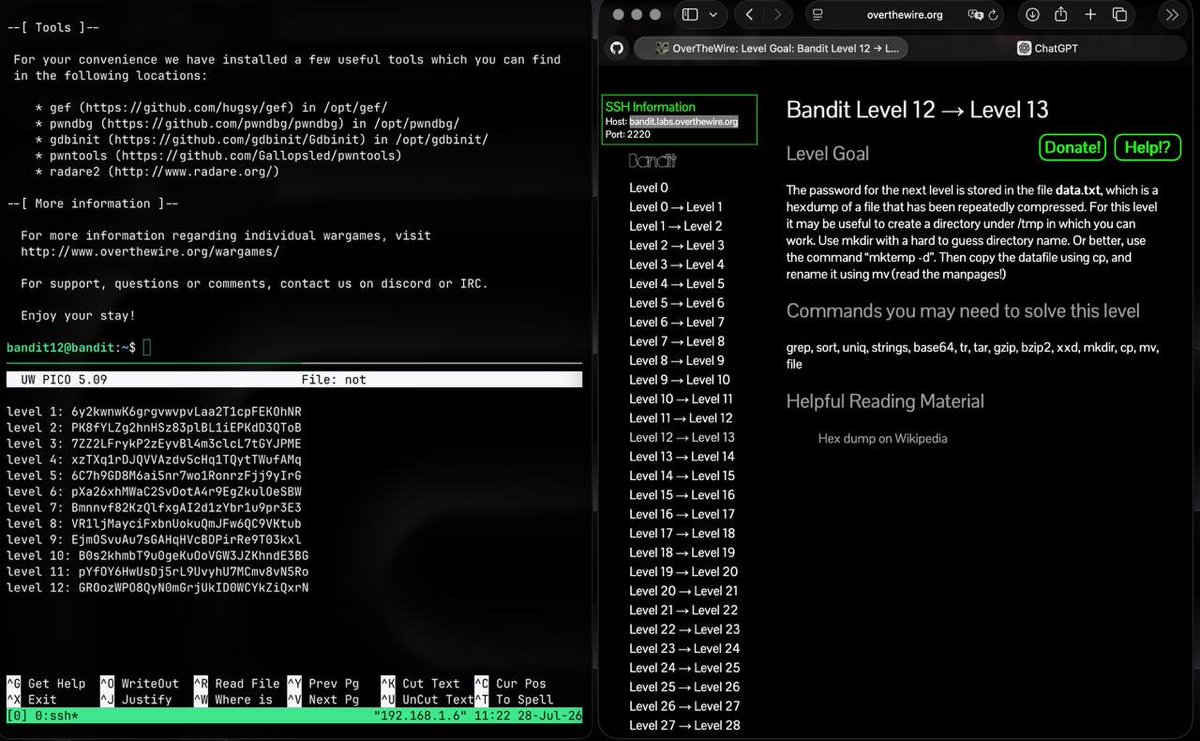Screen dimensions: 1200x741
Task: Open Level 0 → Level 1
Action: [x=676, y=207]
